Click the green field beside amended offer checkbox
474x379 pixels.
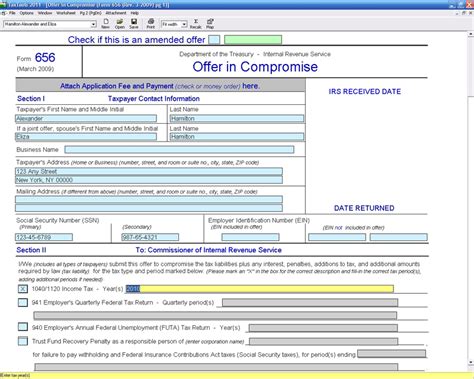tap(253, 40)
